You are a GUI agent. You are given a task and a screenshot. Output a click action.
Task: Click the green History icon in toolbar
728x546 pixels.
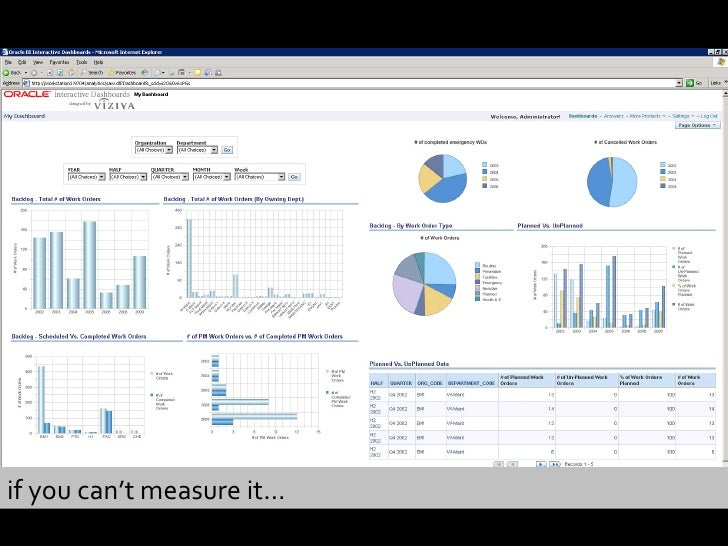point(145,72)
